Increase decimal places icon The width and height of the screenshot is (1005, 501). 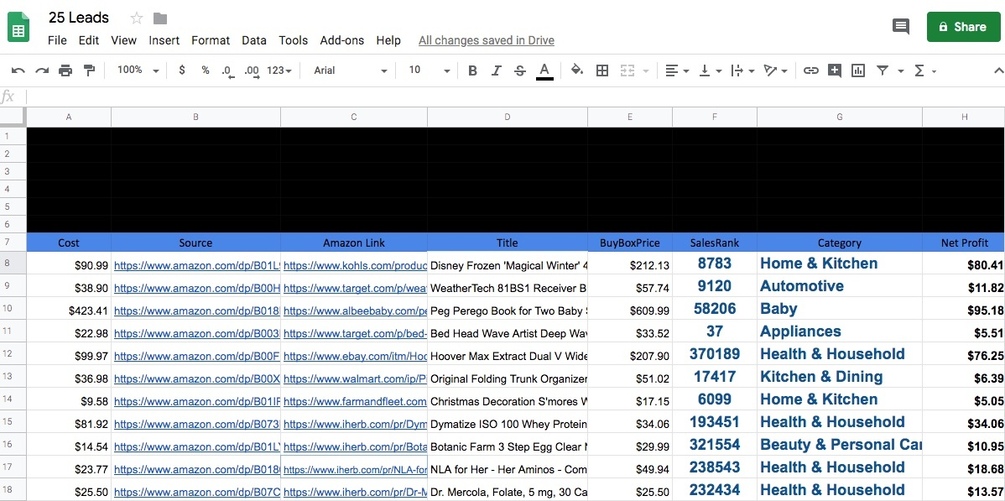pyautogui.click(x=252, y=70)
